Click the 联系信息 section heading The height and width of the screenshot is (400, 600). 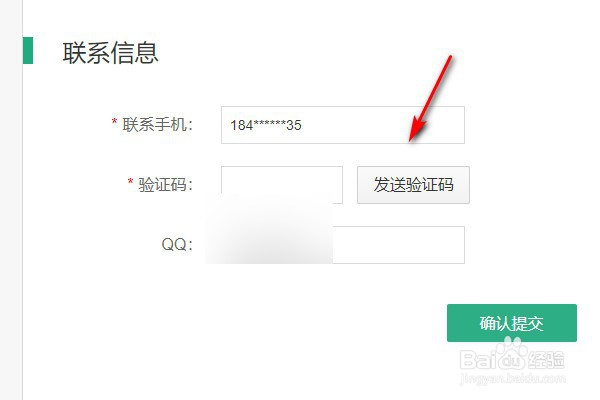[110, 52]
